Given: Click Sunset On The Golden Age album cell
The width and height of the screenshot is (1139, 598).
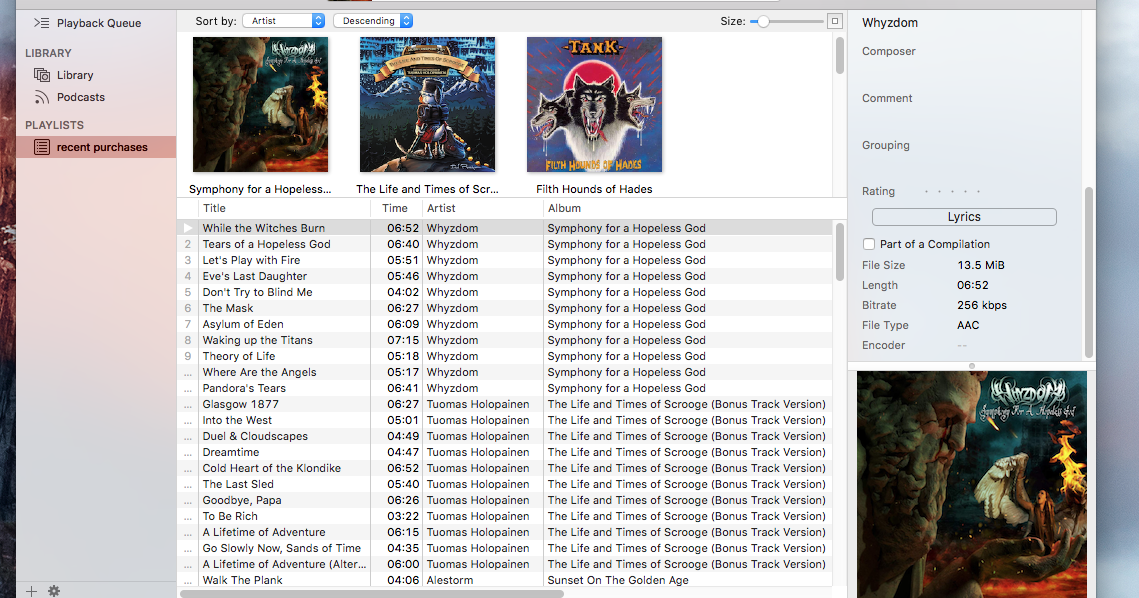Looking at the screenshot, I should (x=618, y=580).
